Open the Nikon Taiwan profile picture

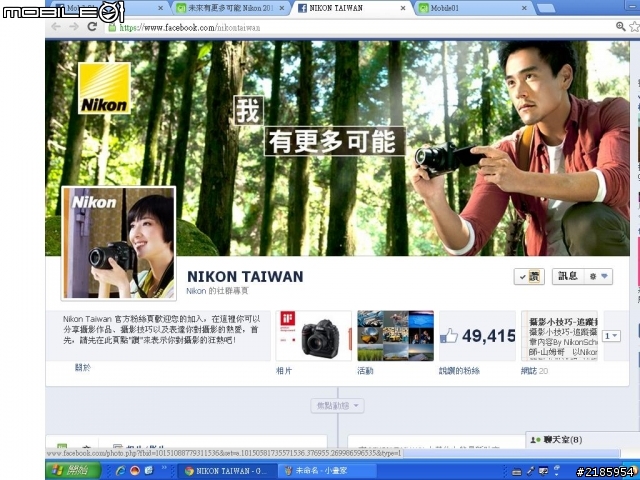pyautogui.click(x=118, y=243)
